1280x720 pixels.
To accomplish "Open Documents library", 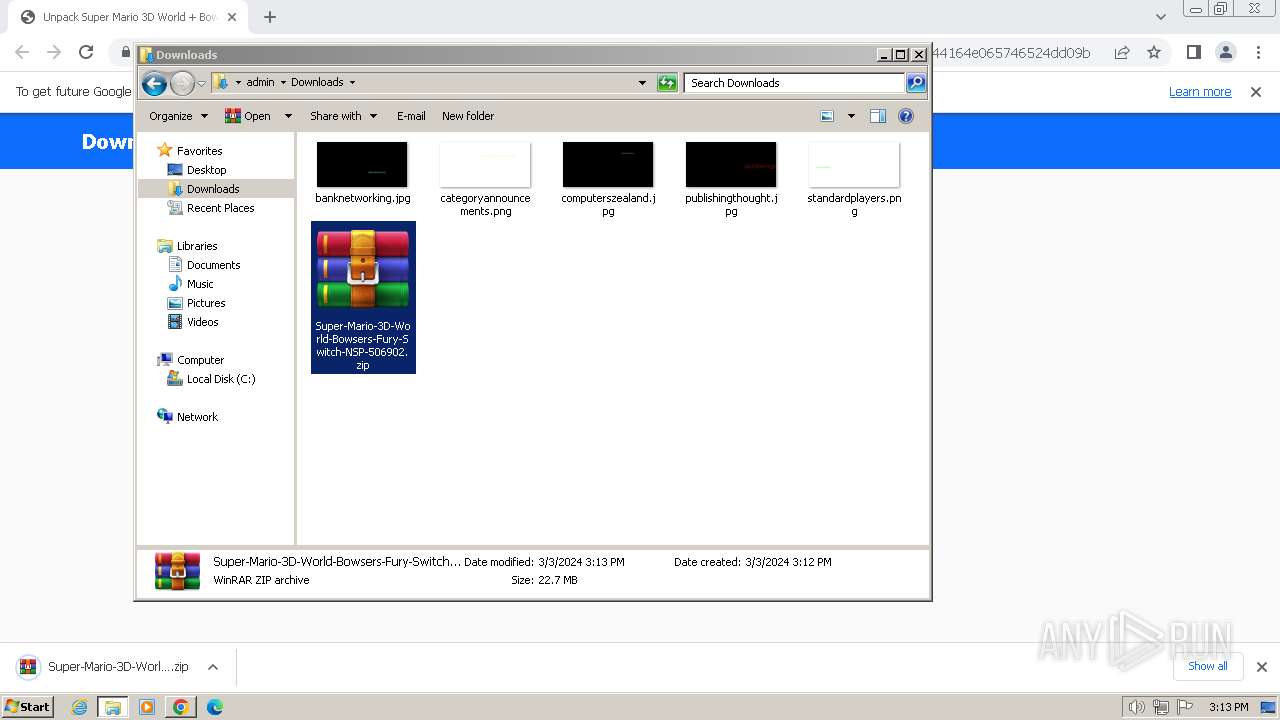I will tap(213, 265).
